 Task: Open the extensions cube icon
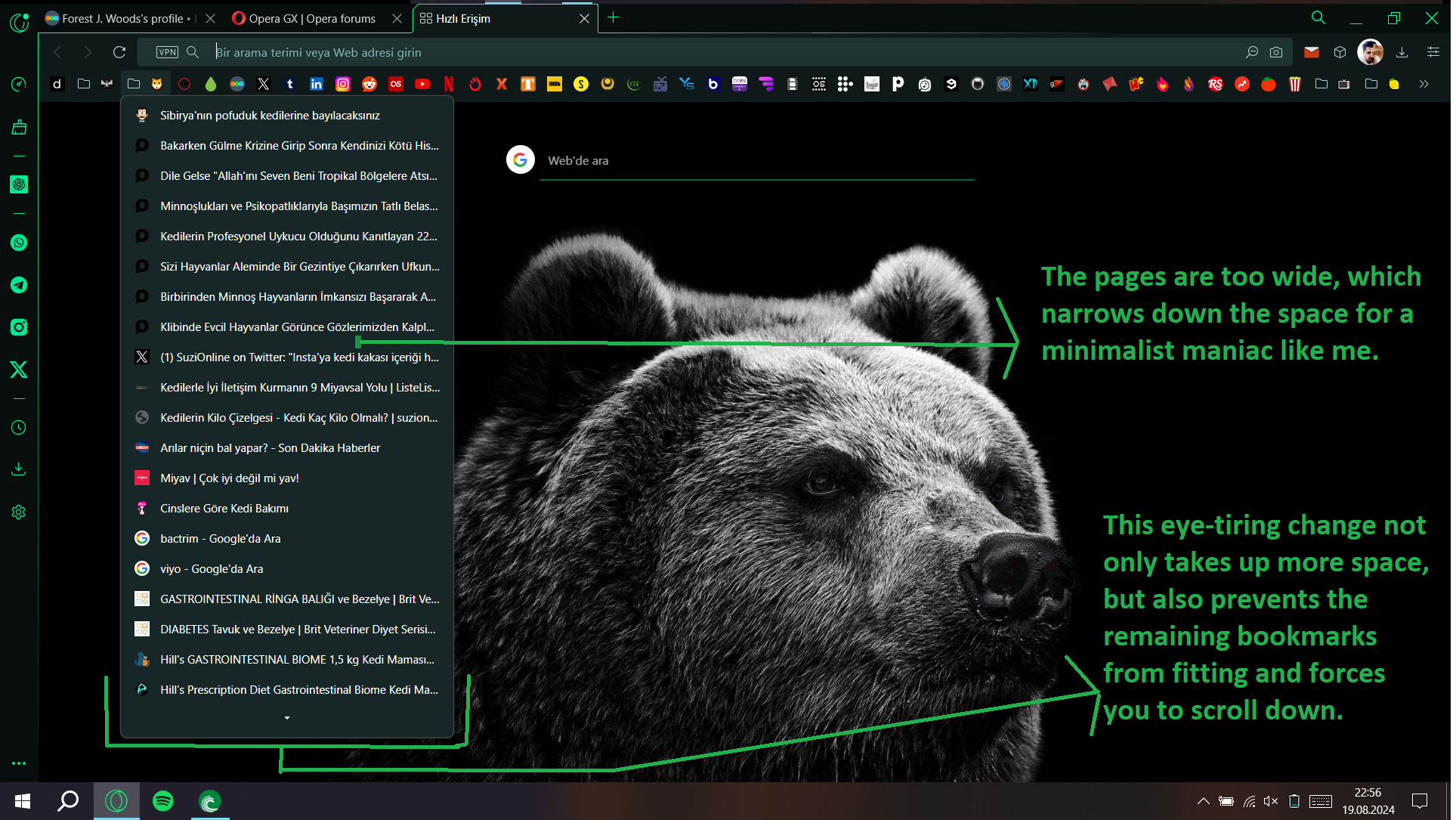coord(1340,52)
